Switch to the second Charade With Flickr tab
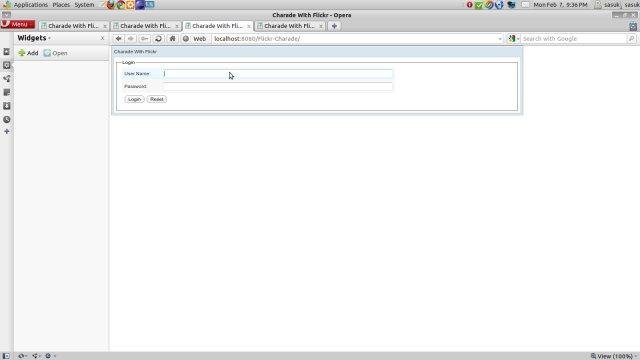 click(x=145, y=26)
